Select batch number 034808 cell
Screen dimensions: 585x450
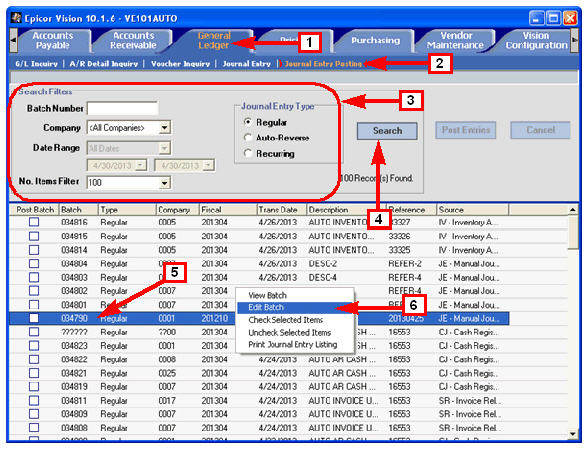[x=74, y=428]
